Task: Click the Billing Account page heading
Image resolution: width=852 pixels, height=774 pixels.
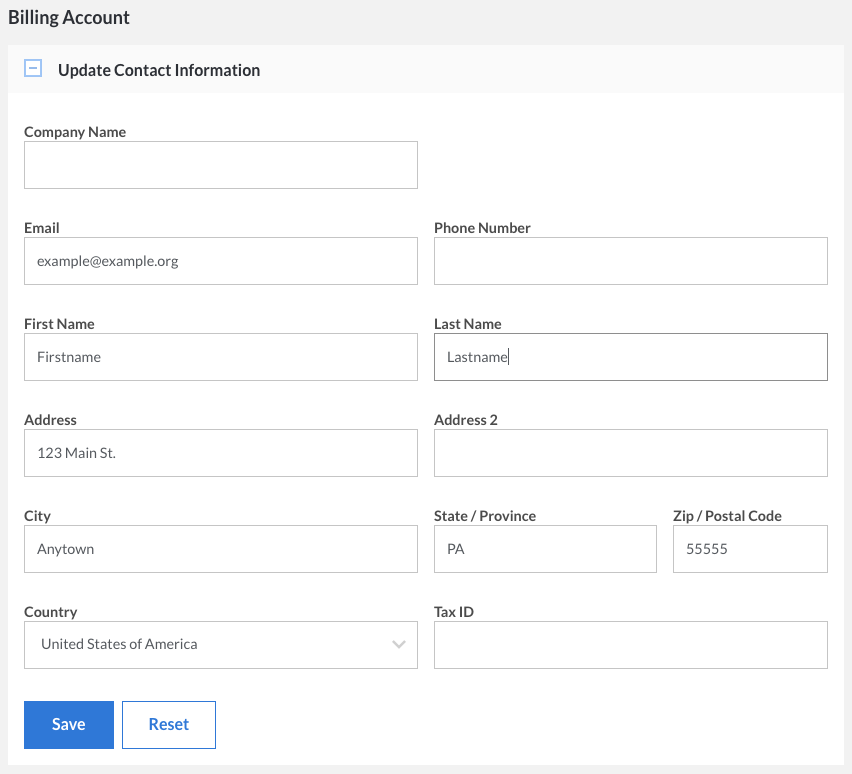Action: [69, 18]
